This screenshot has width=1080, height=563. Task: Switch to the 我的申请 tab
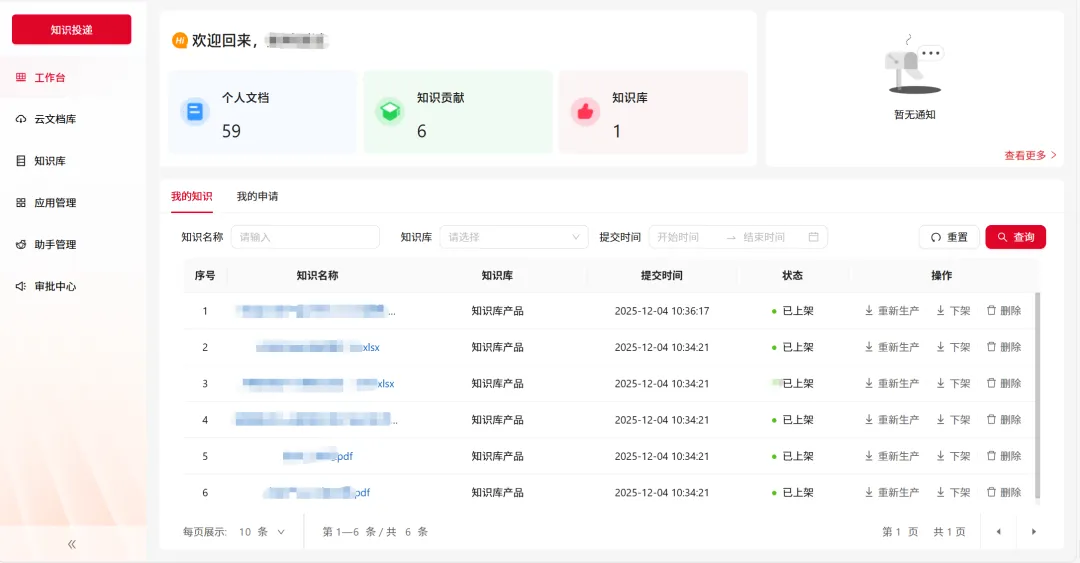257,196
